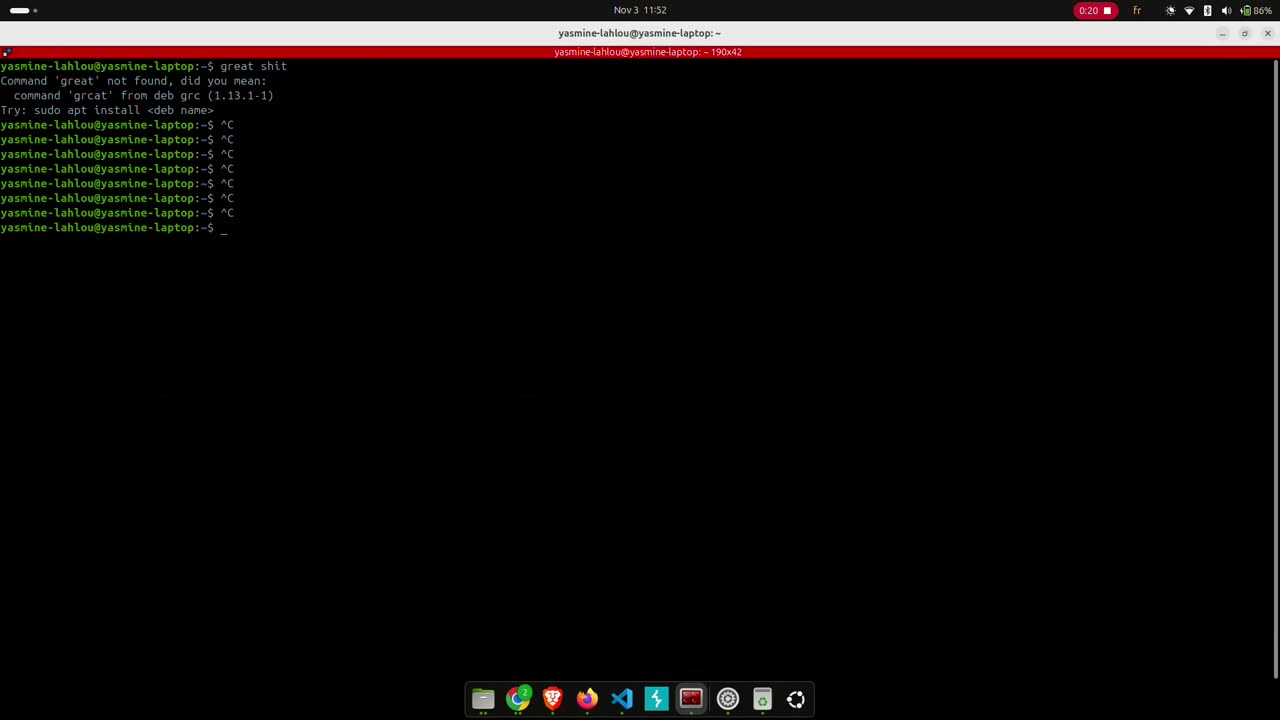The height and width of the screenshot is (720, 1280).
Task: Launch Google Chrome from the dock
Action: click(518, 699)
